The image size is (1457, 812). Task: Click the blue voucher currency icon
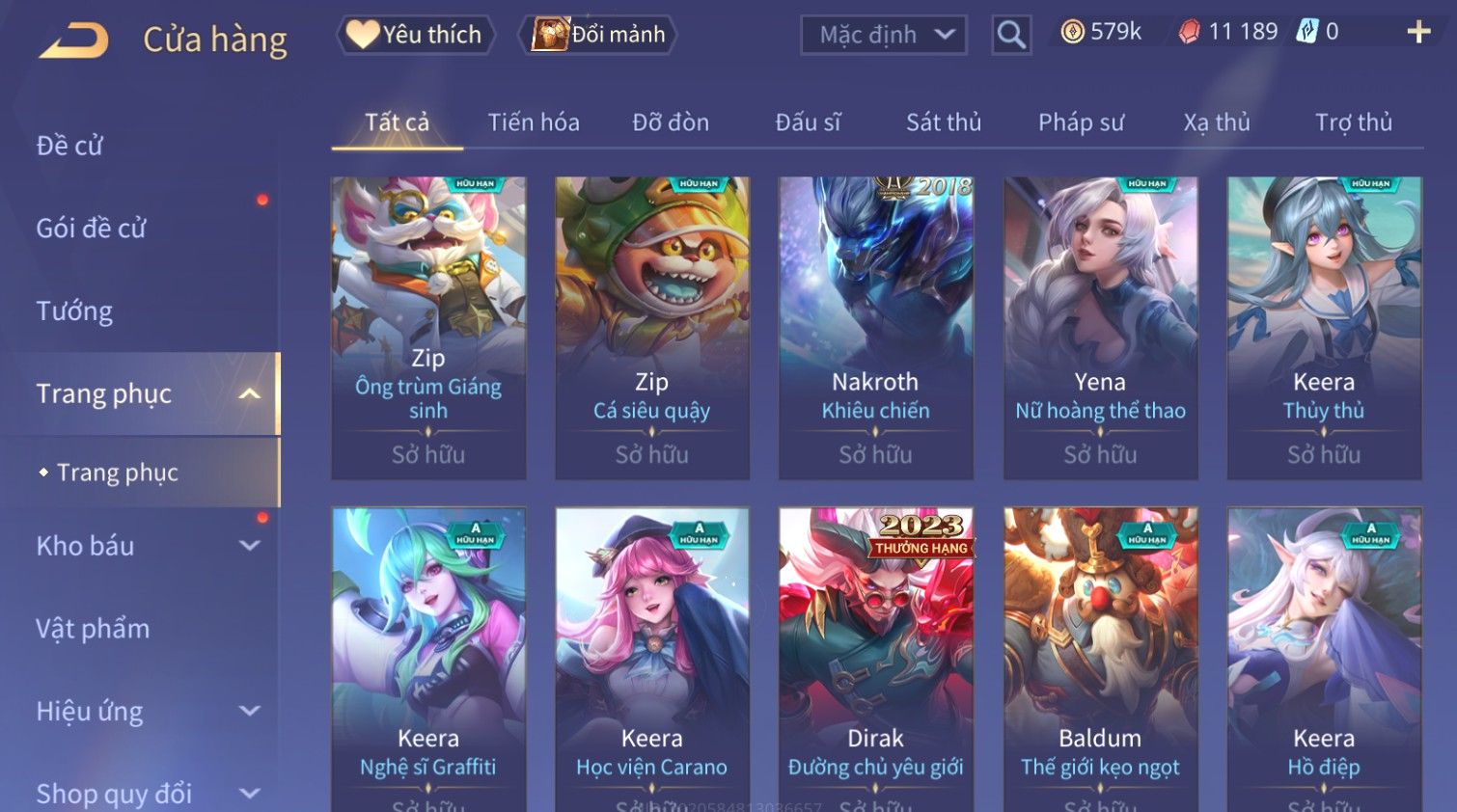click(1306, 32)
